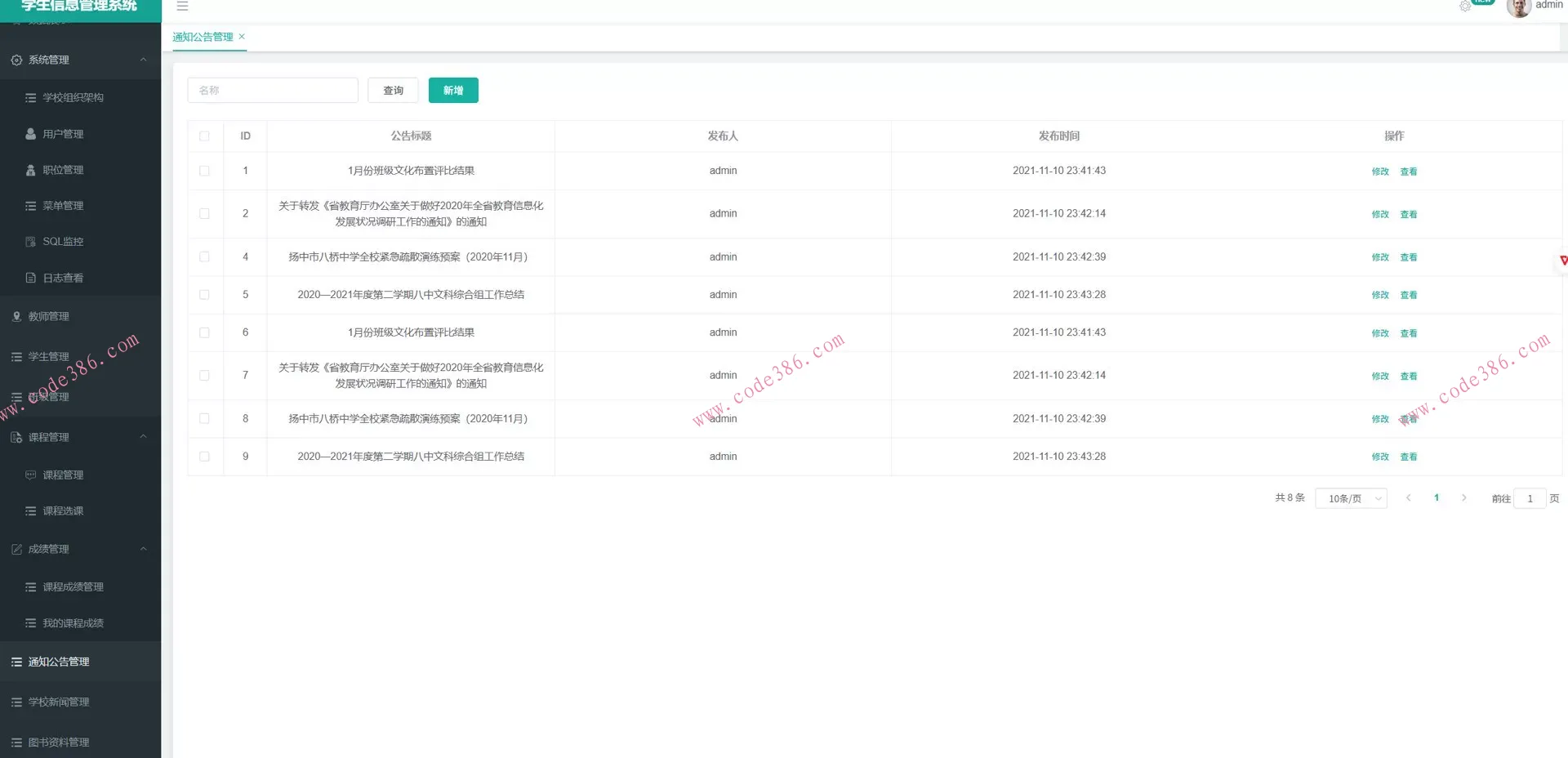Click the 用户管理 person icon
The width and height of the screenshot is (1568, 758).
(x=31, y=134)
